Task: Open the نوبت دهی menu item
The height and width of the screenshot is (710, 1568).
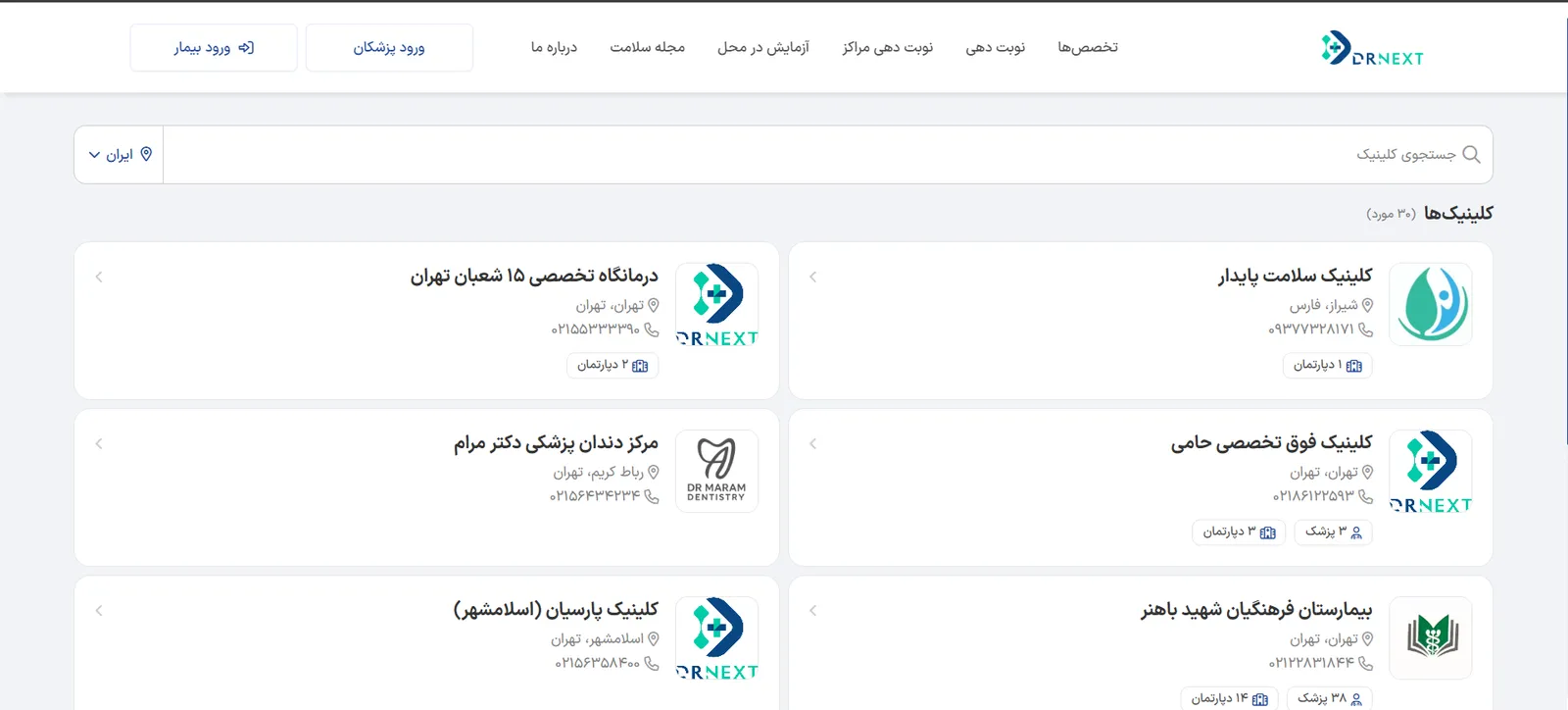Action: pyautogui.click(x=995, y=47)
